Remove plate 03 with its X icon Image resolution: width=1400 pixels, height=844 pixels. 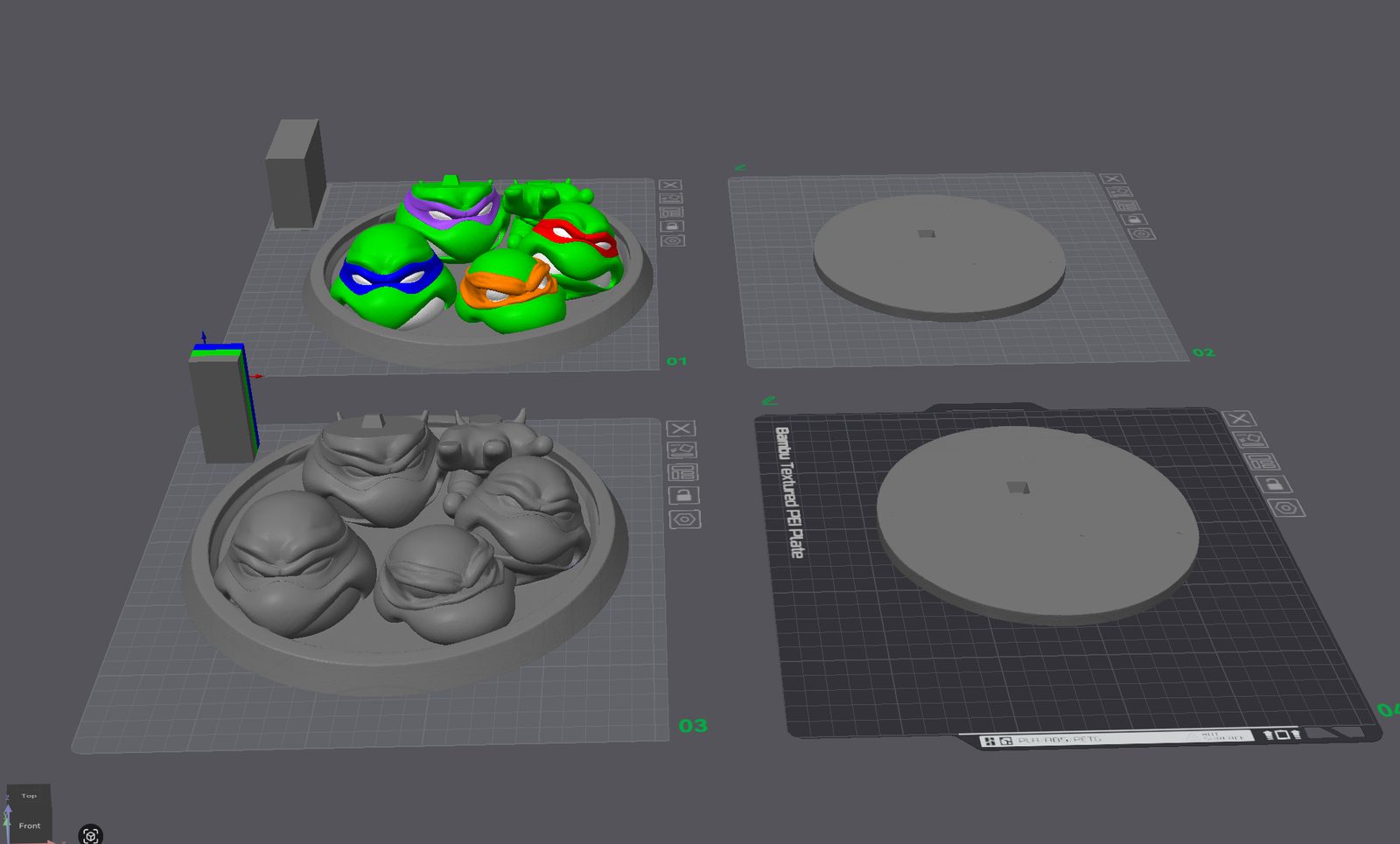(x=682, y=429)
